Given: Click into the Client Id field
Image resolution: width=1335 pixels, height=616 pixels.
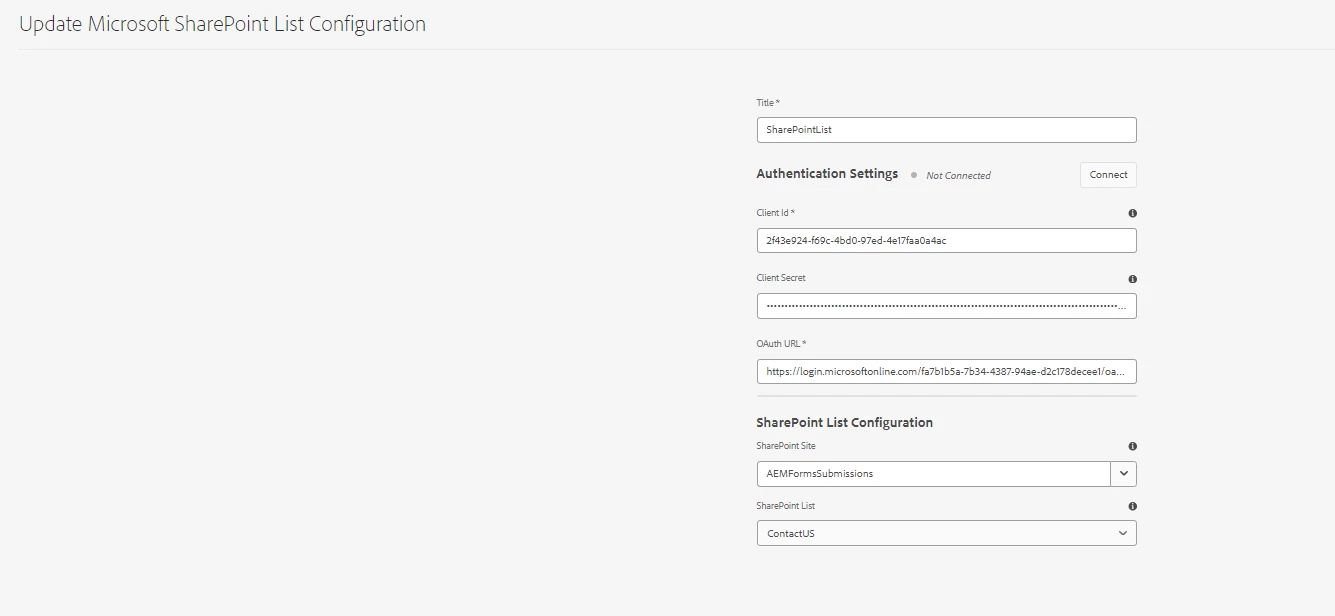Looking at the screenshot, I should point(946,241).
